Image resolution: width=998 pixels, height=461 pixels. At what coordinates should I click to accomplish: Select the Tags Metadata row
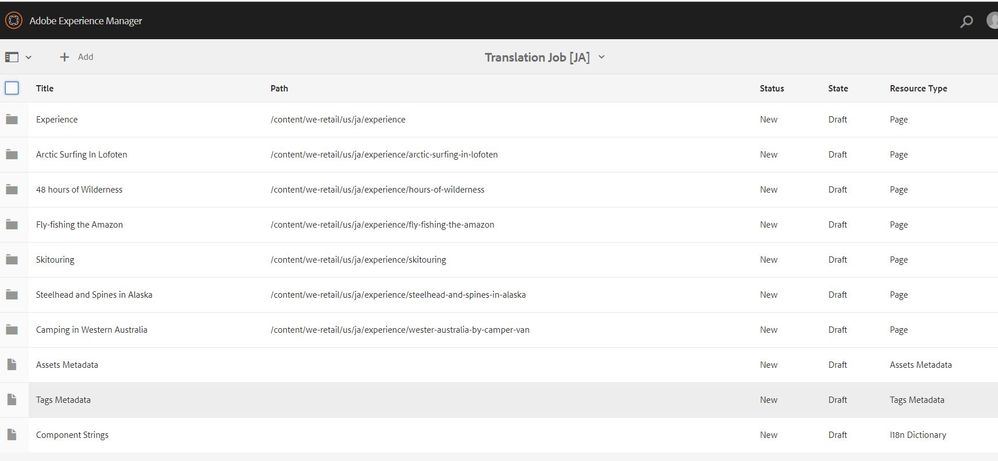[x=63, y=400]
